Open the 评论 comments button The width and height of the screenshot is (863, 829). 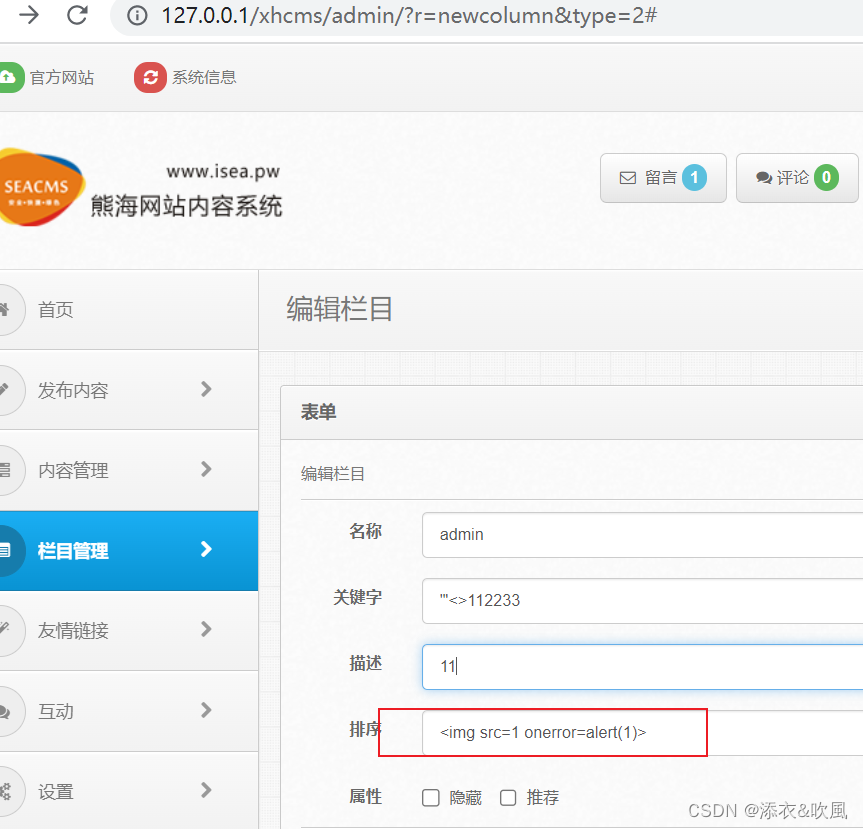point(797,177)
